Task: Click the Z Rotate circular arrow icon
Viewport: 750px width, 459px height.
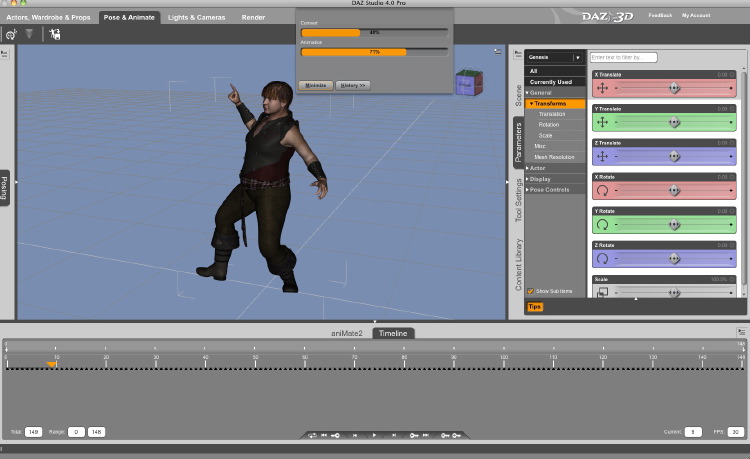Action: [x=603, y=259]
